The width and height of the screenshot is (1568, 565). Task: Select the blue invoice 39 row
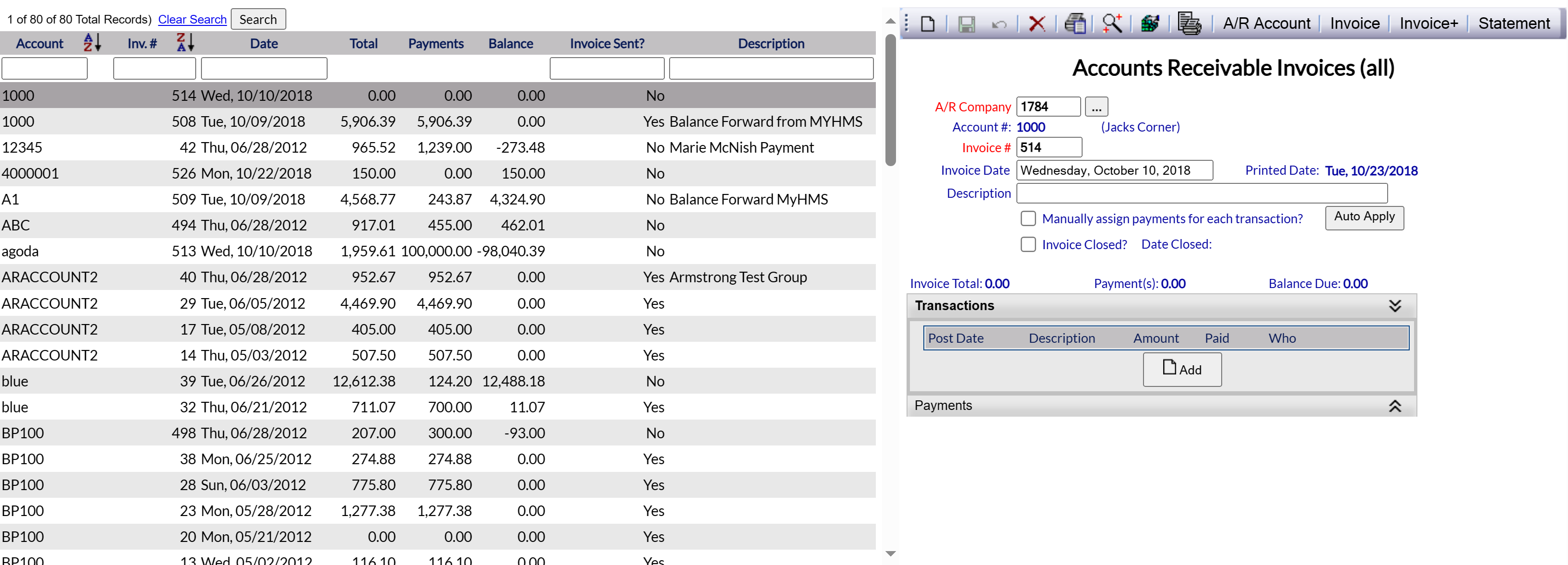click(x=437, y=381)
